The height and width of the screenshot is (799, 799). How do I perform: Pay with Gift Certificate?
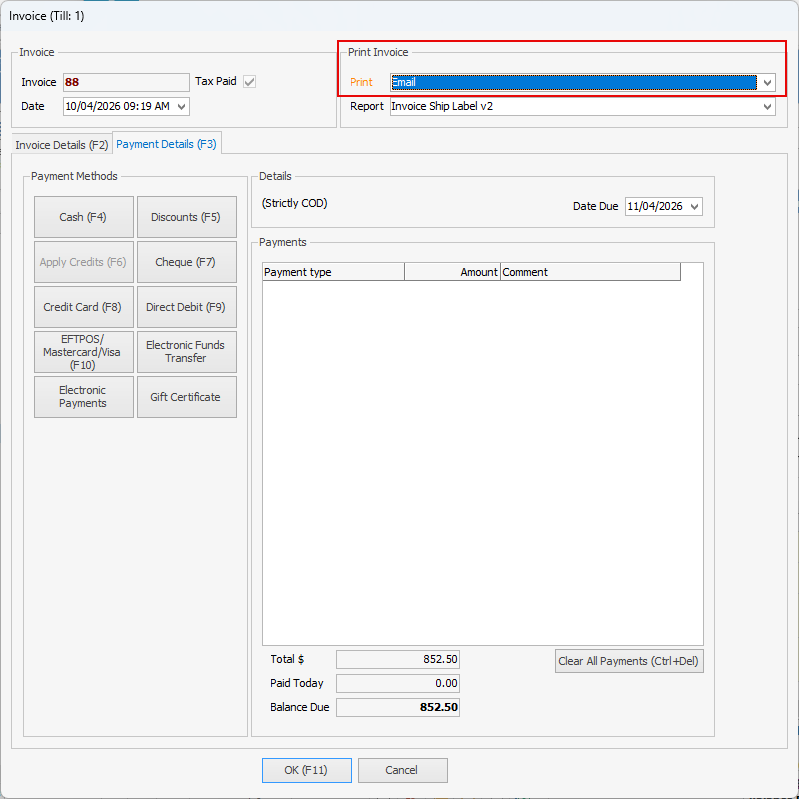click(x=186, y=397)
